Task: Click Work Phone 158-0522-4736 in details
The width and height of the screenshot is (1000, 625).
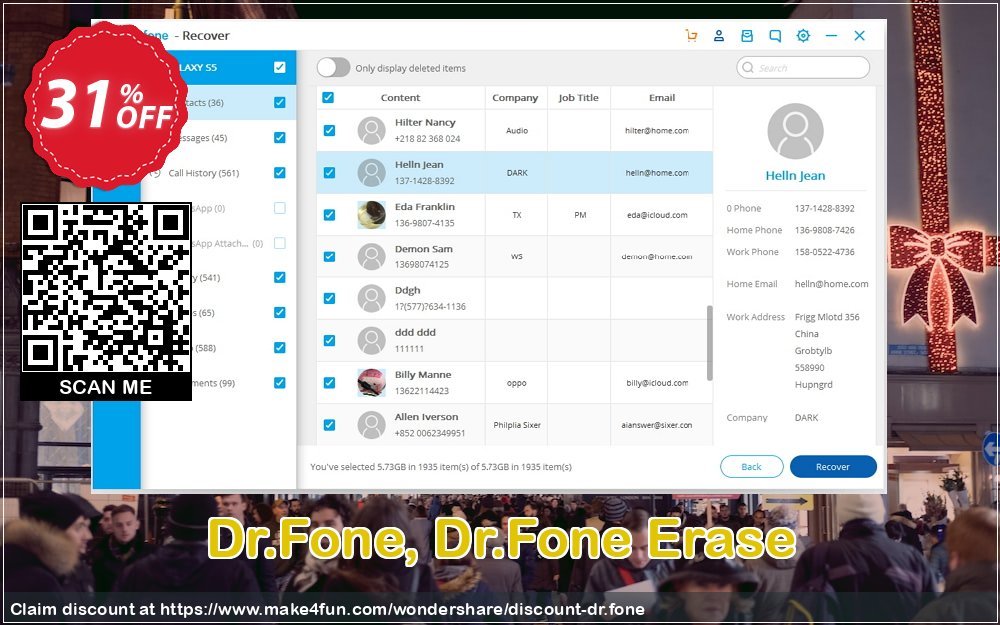Action: click(825, 251)
